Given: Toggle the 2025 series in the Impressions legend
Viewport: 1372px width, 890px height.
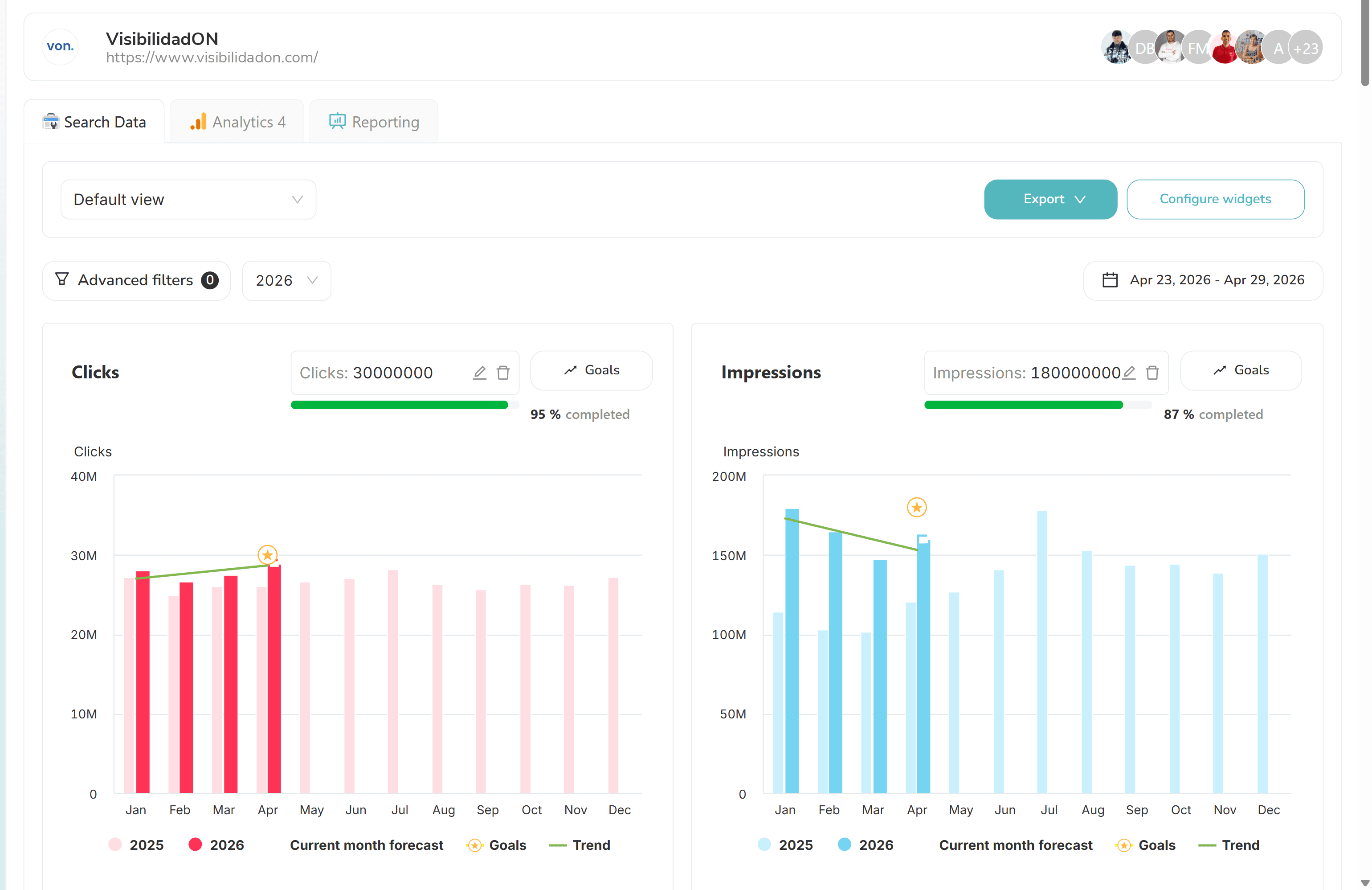Looking at the screenshot, I should pyautogui.click(x=785, y=845).
